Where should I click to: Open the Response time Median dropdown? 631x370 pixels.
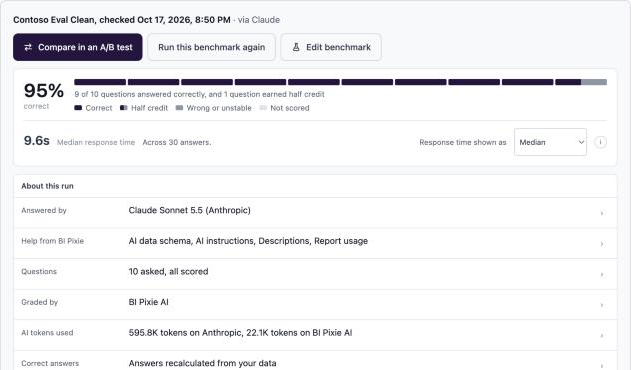550,142
